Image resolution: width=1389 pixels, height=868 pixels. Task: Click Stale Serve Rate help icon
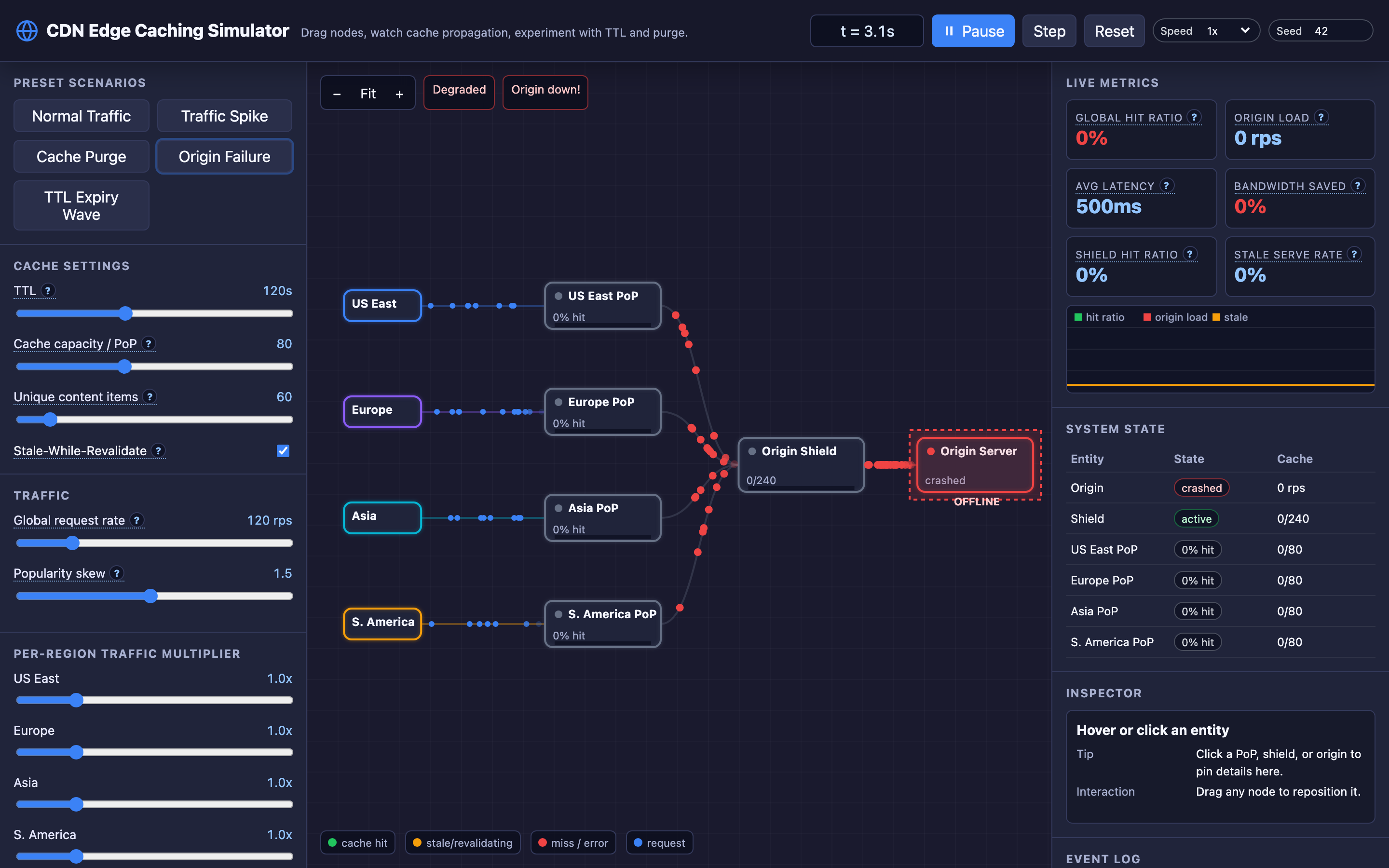click(1354, 254)
